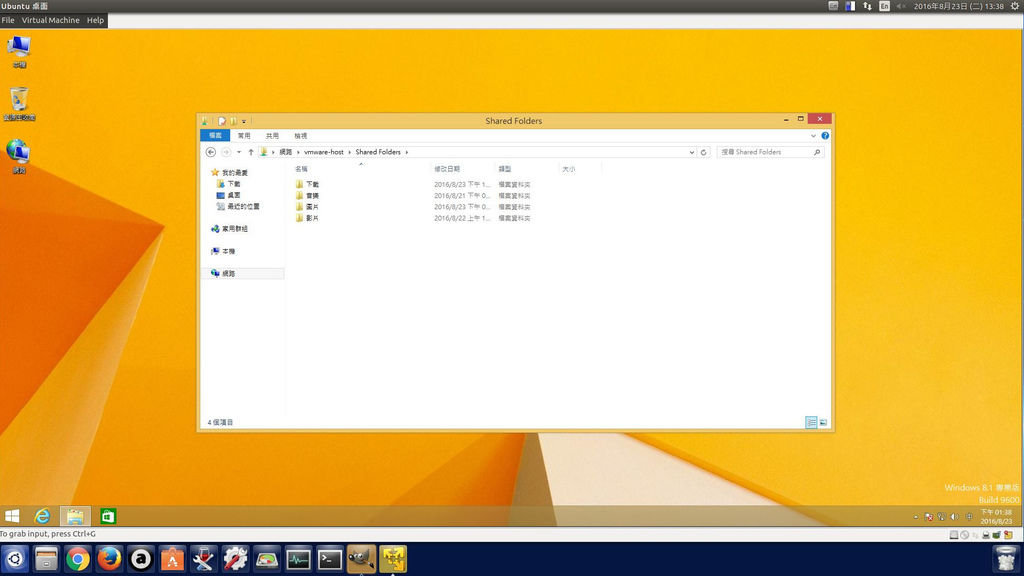This screenshot has width=1024, height=576.
Task: Open the second ribbon tab (常用)
Action: 244,136
